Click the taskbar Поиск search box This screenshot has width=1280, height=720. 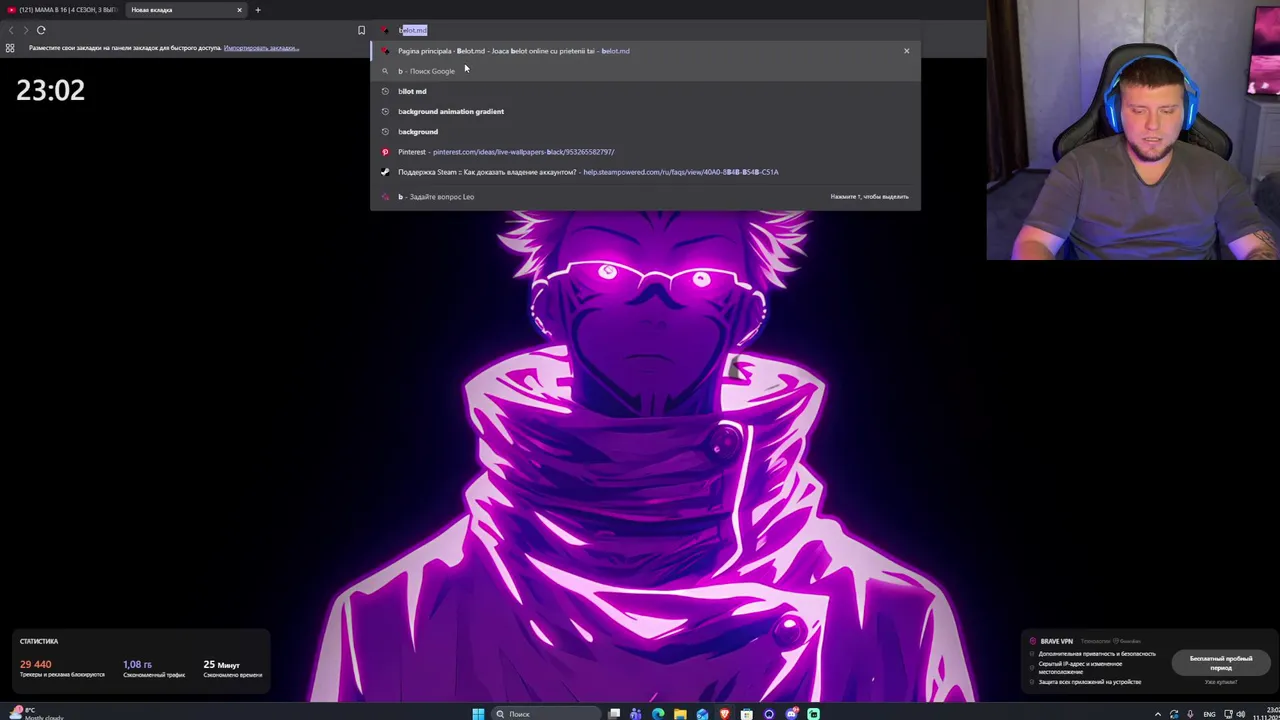tap(547, 713)
